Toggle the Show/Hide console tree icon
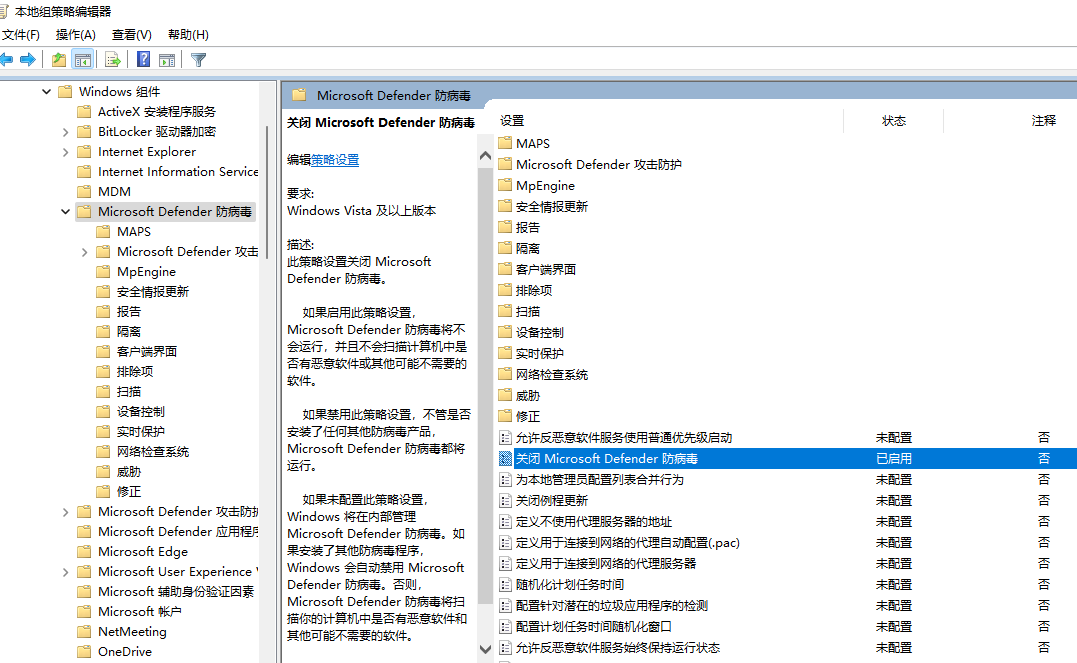This screenshot has width=1077, height=663. [x=82, y=60]
